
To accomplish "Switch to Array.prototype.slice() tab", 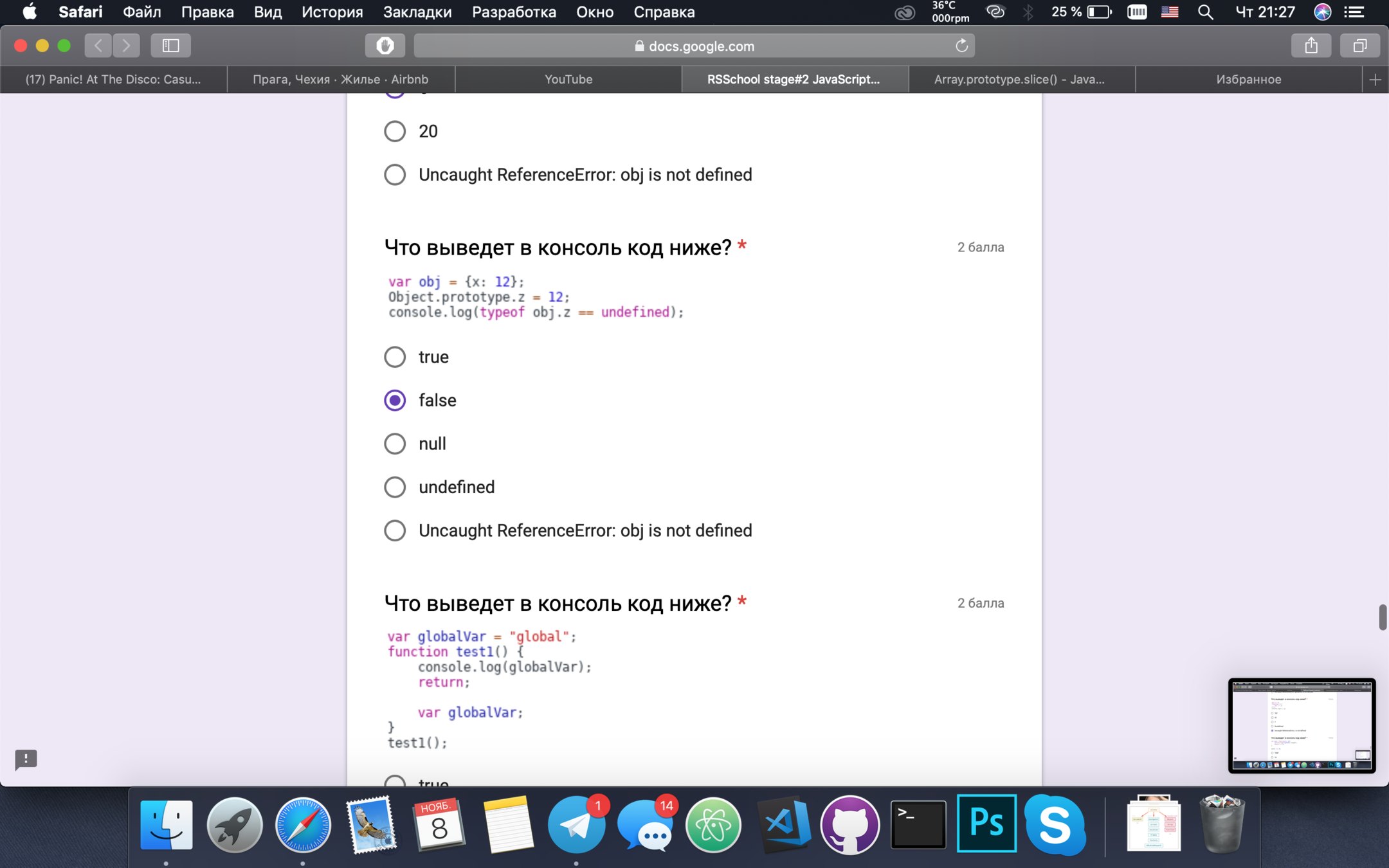I will [1019, 80].
